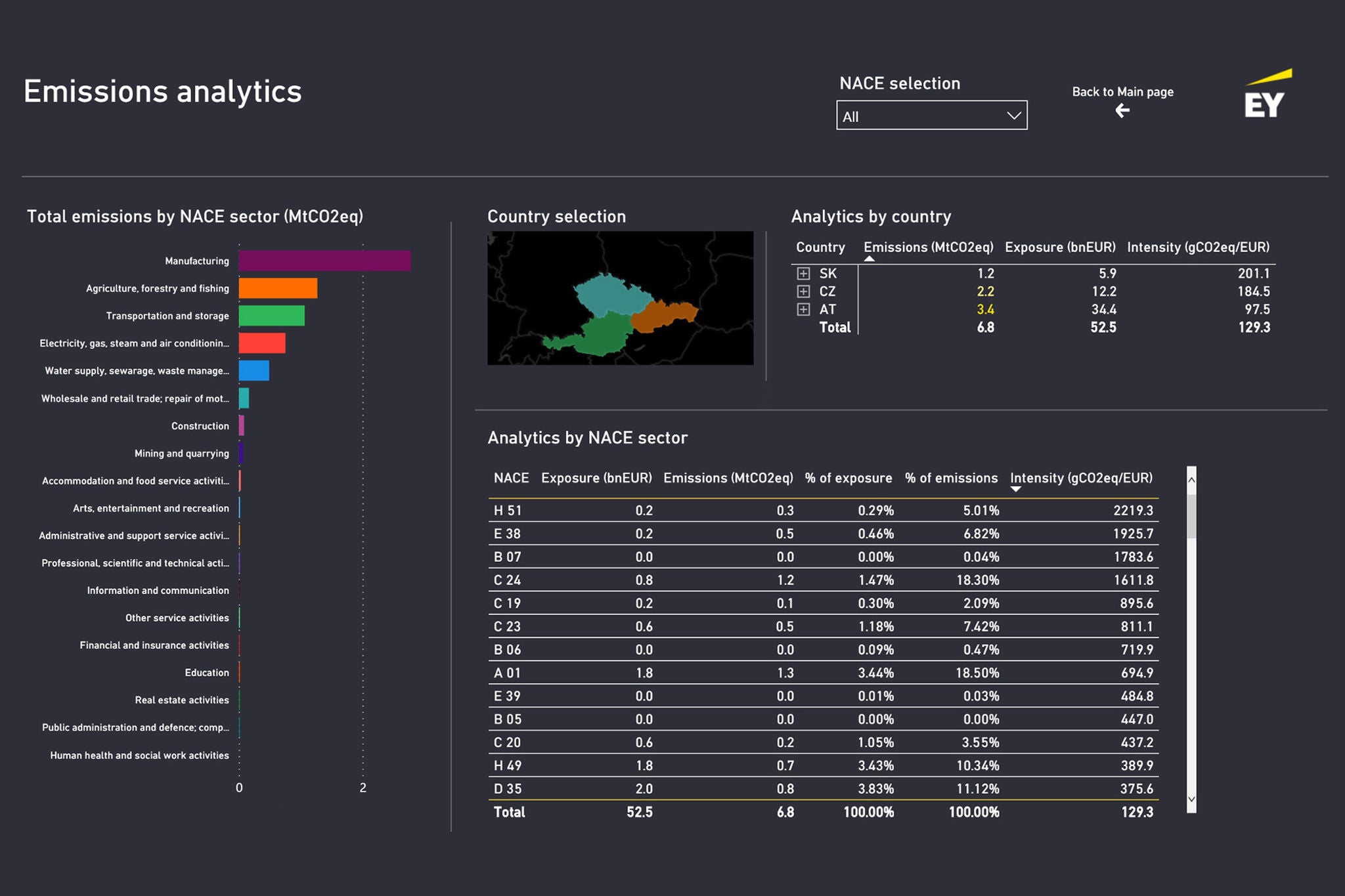
Task: Click the back arrow icon
Action: (1122, 111)
